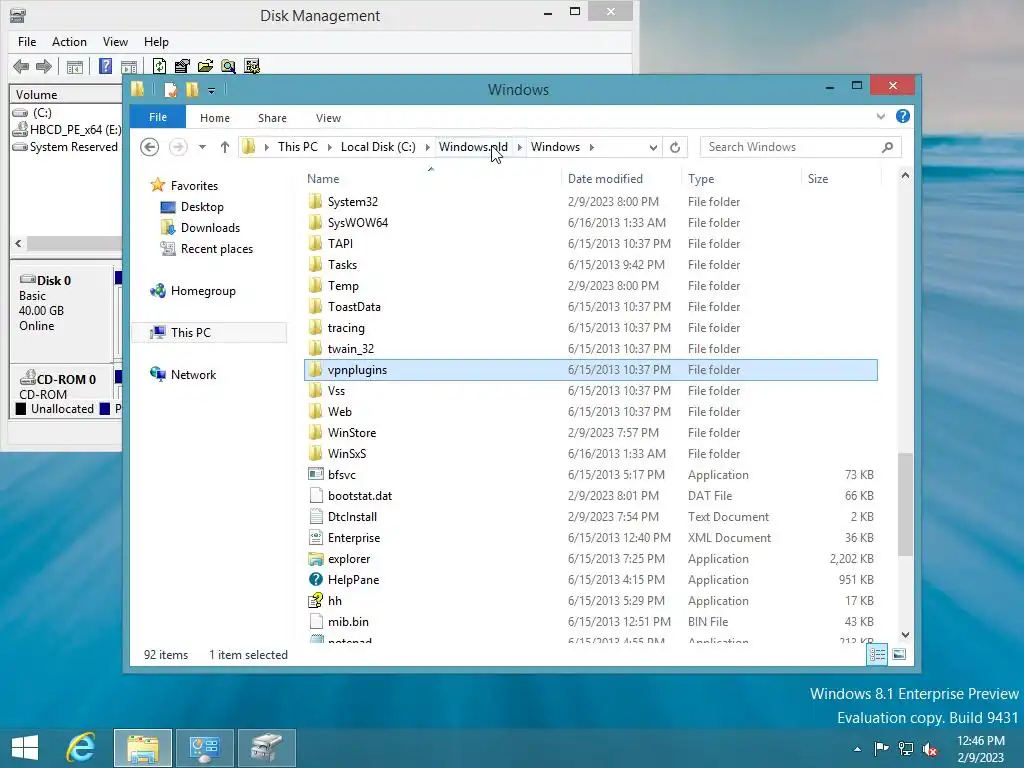Screen dimensions: 1024x768
Task: Click Local Disk (C:) breadcrumb
Action: click(378, 147)
